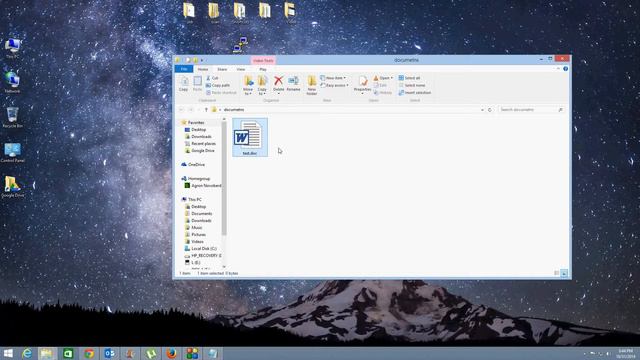Expand the Delete options arrow
This screenshot has width=640, height=360.
(279, 93)
